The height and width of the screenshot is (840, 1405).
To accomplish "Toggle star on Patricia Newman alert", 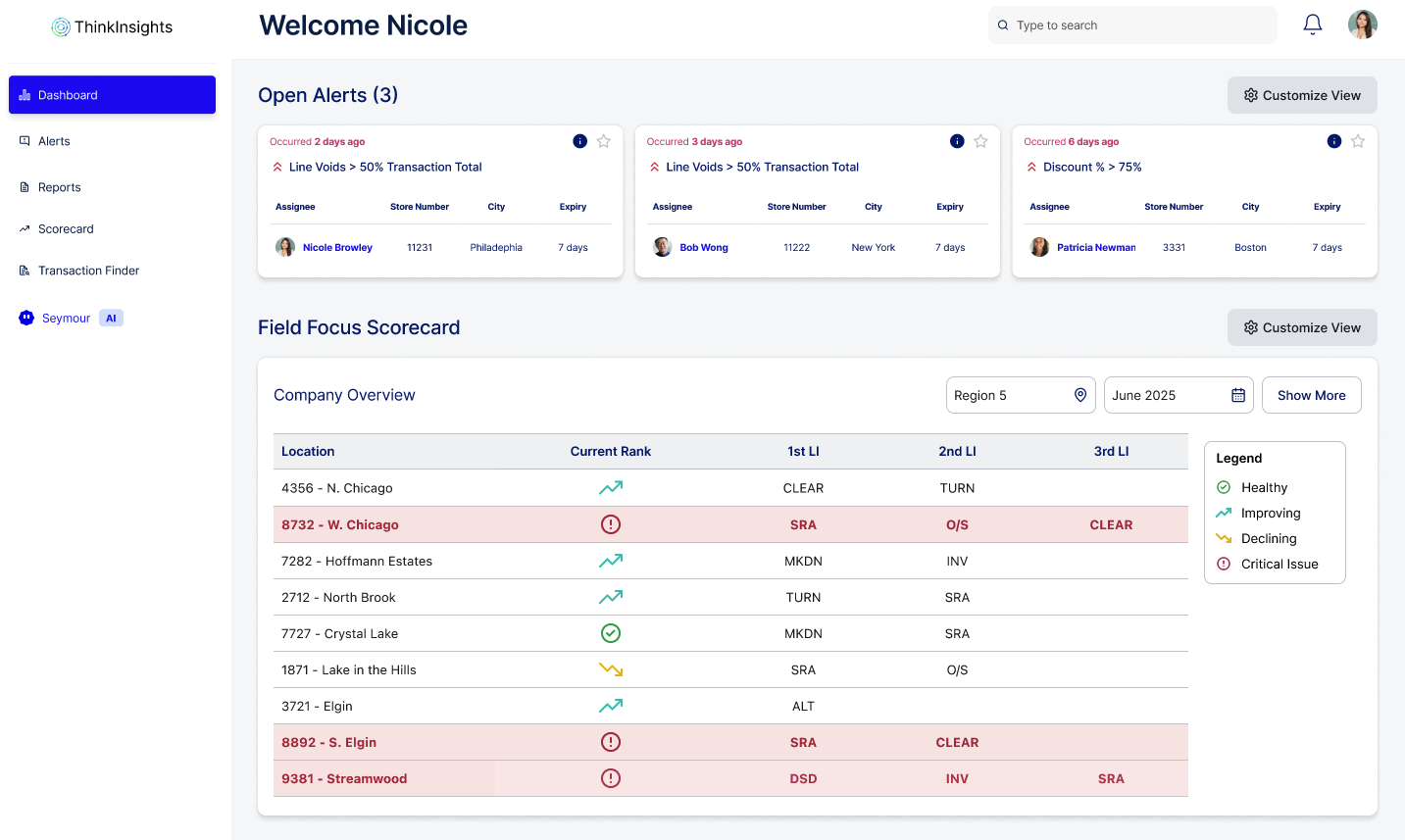I will point(1358,141).
